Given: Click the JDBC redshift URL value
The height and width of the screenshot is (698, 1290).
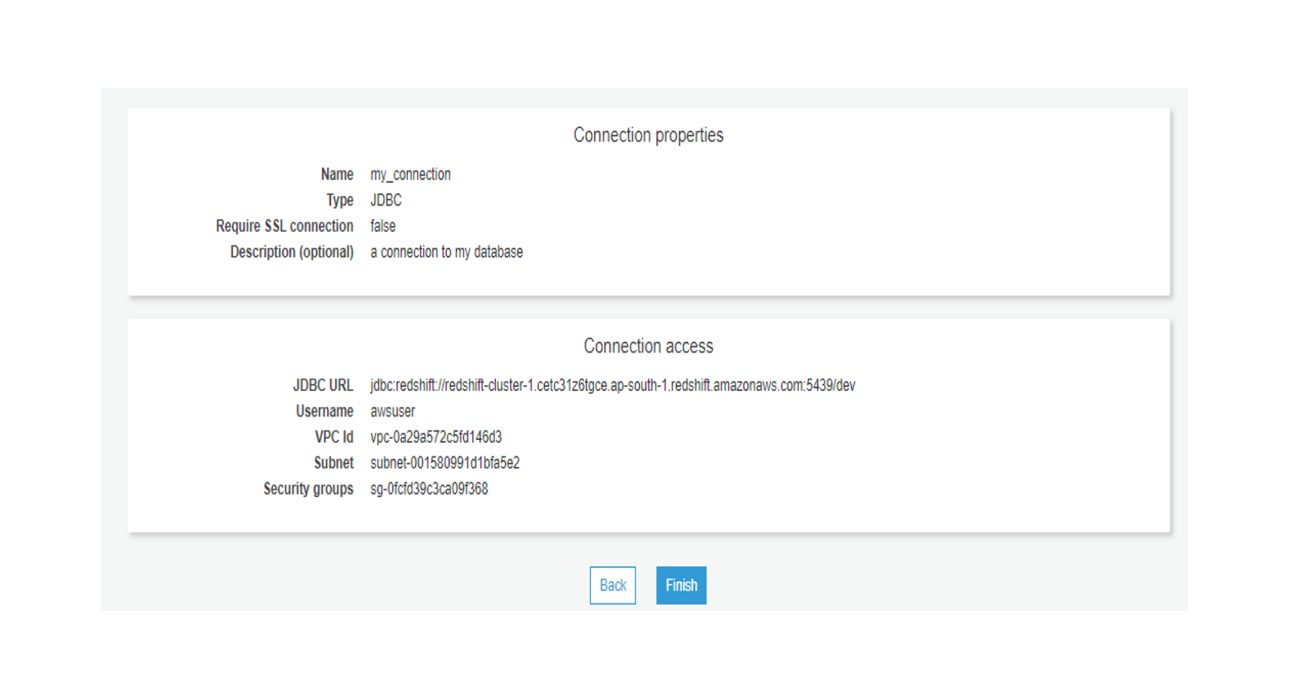Looking at the screenshot, I should pyautogui.click(x=613, y=385).
